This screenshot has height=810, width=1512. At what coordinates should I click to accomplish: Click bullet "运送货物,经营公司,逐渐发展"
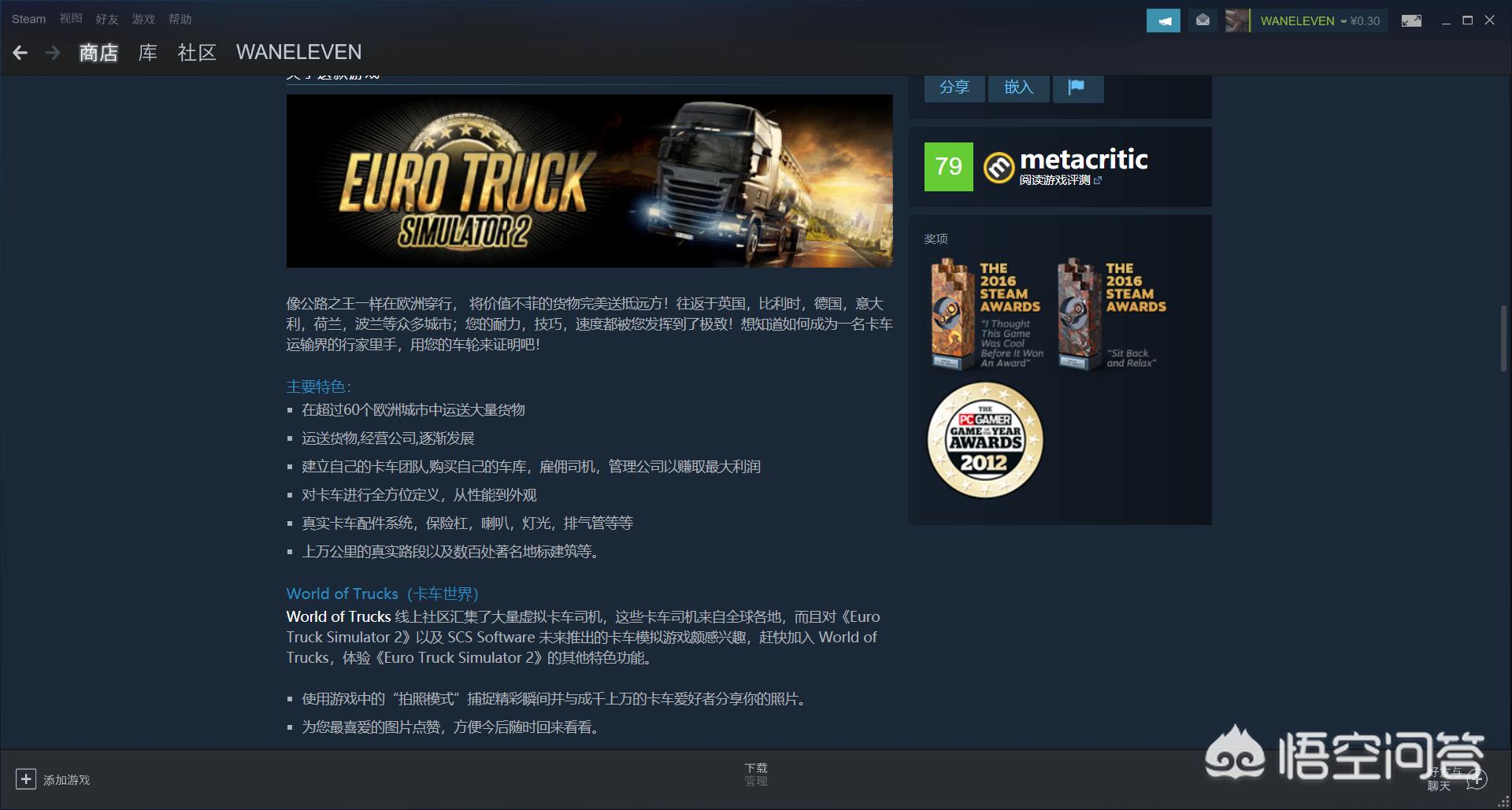388,438
